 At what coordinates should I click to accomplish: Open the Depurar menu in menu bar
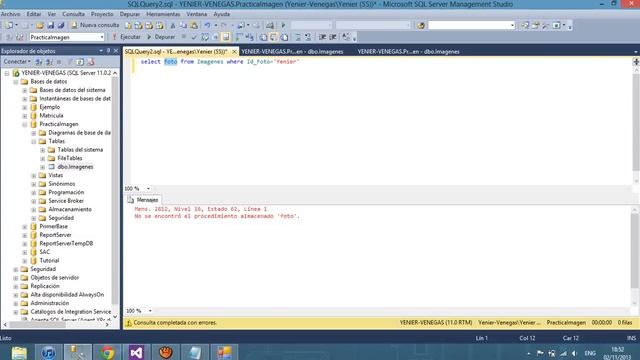[x=130, y=14]
